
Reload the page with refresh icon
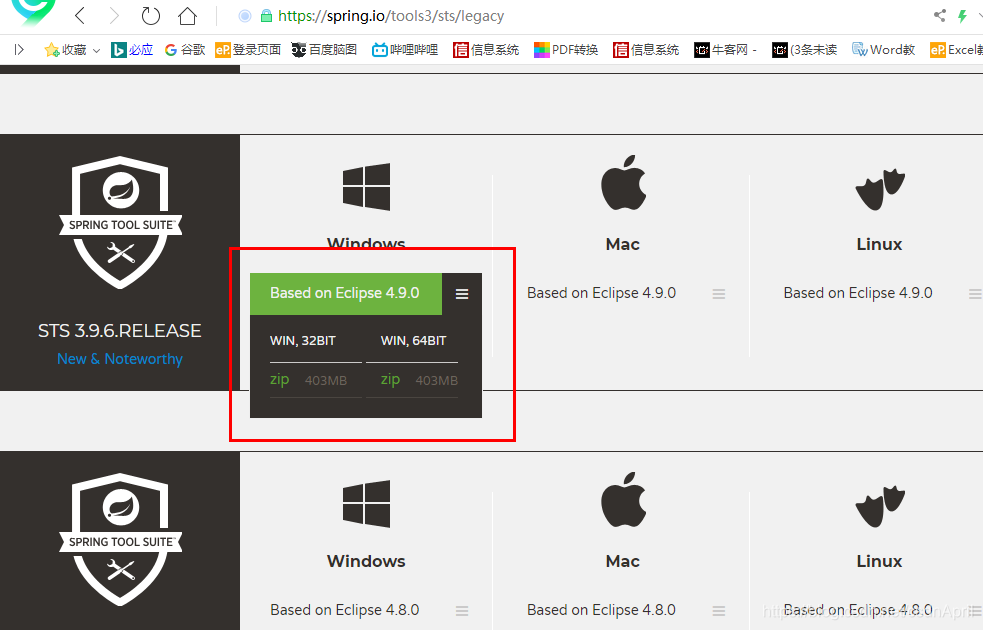150,16
